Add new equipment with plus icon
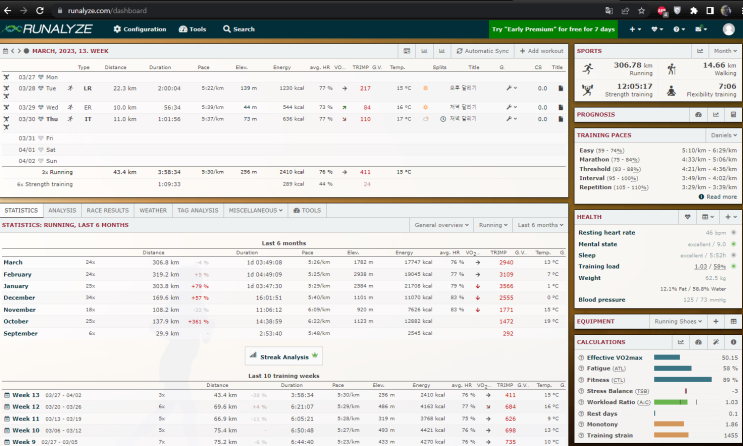 point(716,321)
